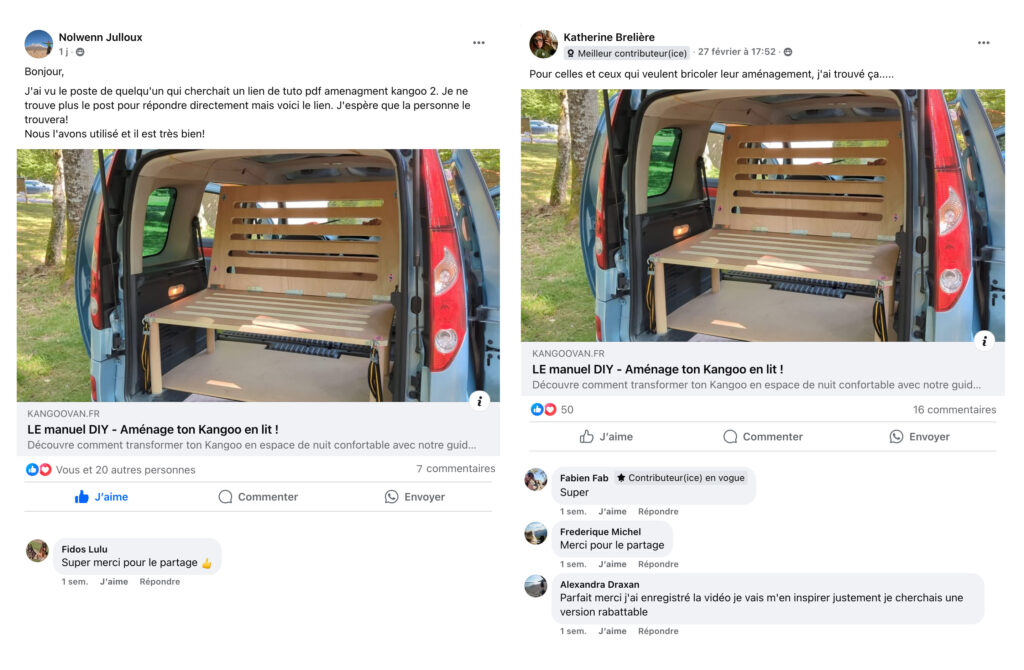Image resolution: width=1024 pixels, height=670 pixels.
Task: Open options menu on Katherine Brelière's post
Action: (x=983, y=43)
